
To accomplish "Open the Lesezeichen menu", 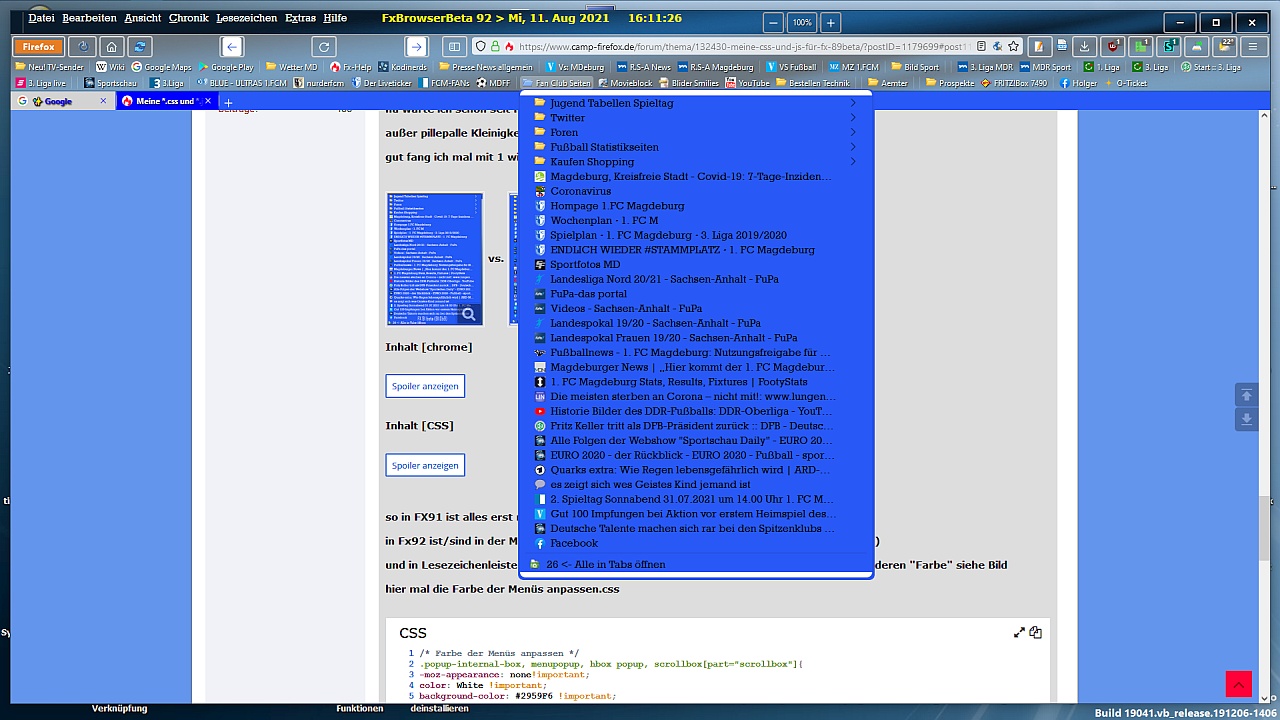I will (247, 18).
